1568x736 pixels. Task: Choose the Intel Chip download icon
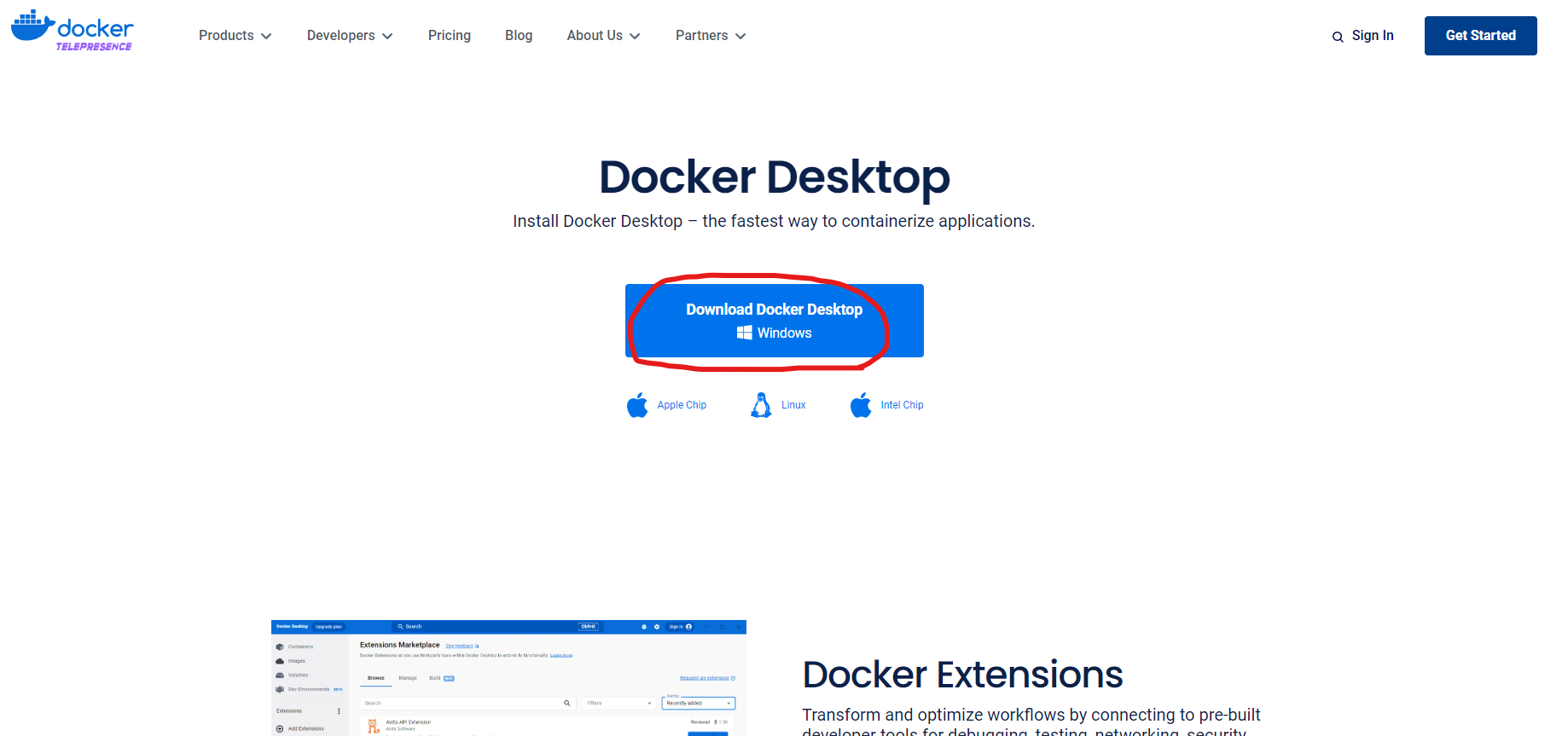click(861, 405)
